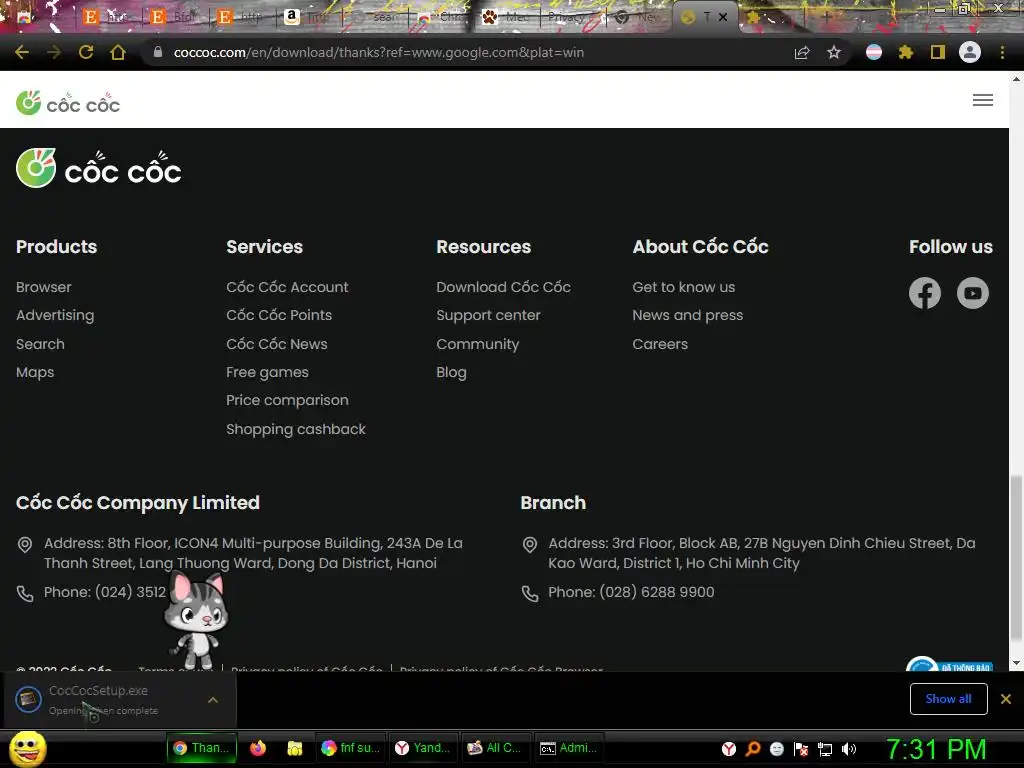1024x768 pixels.
Task: Bookmark this page with the star icon
Action: tap(834, 52)
